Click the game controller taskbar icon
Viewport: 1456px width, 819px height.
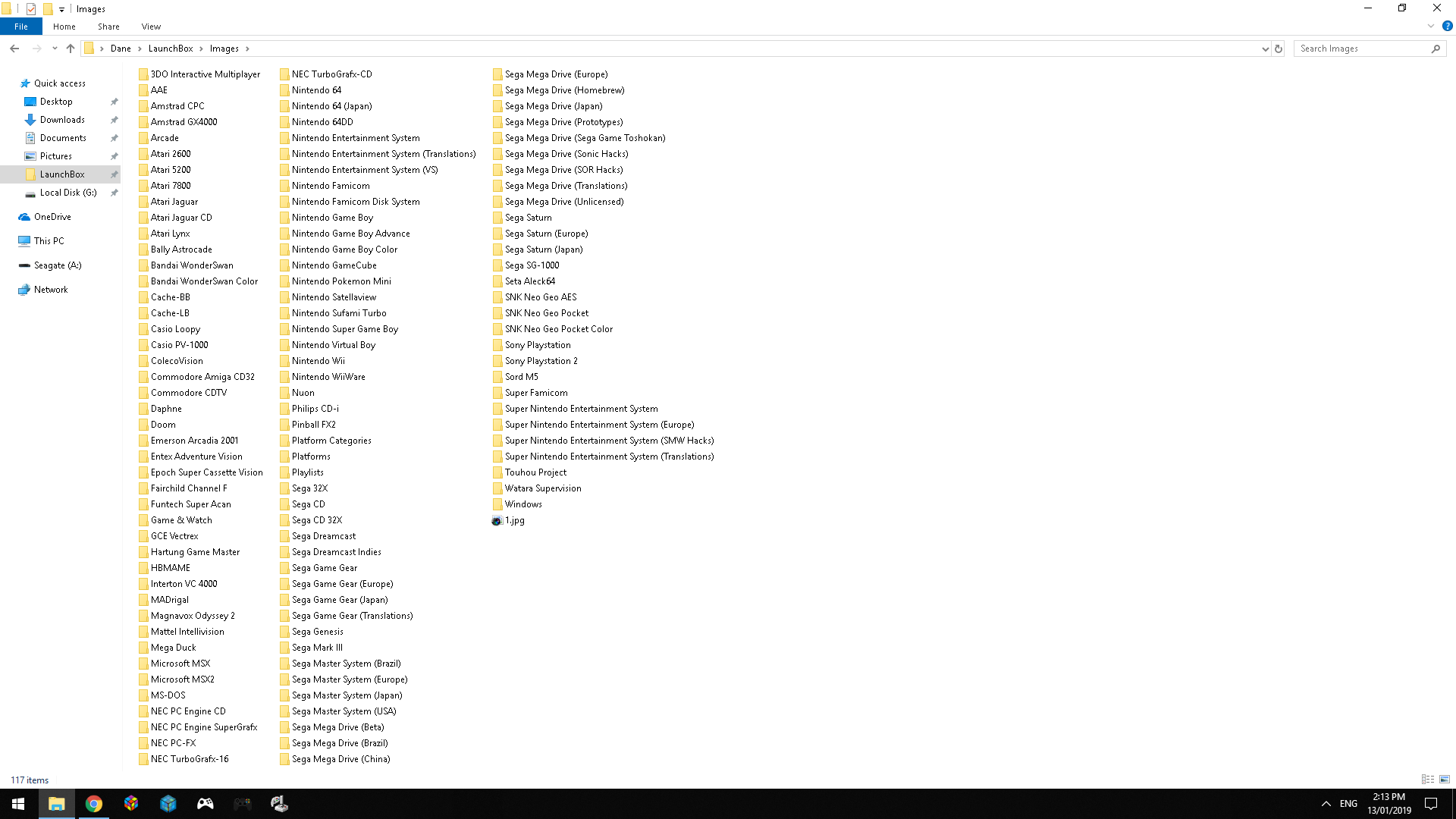click(206, 804)
